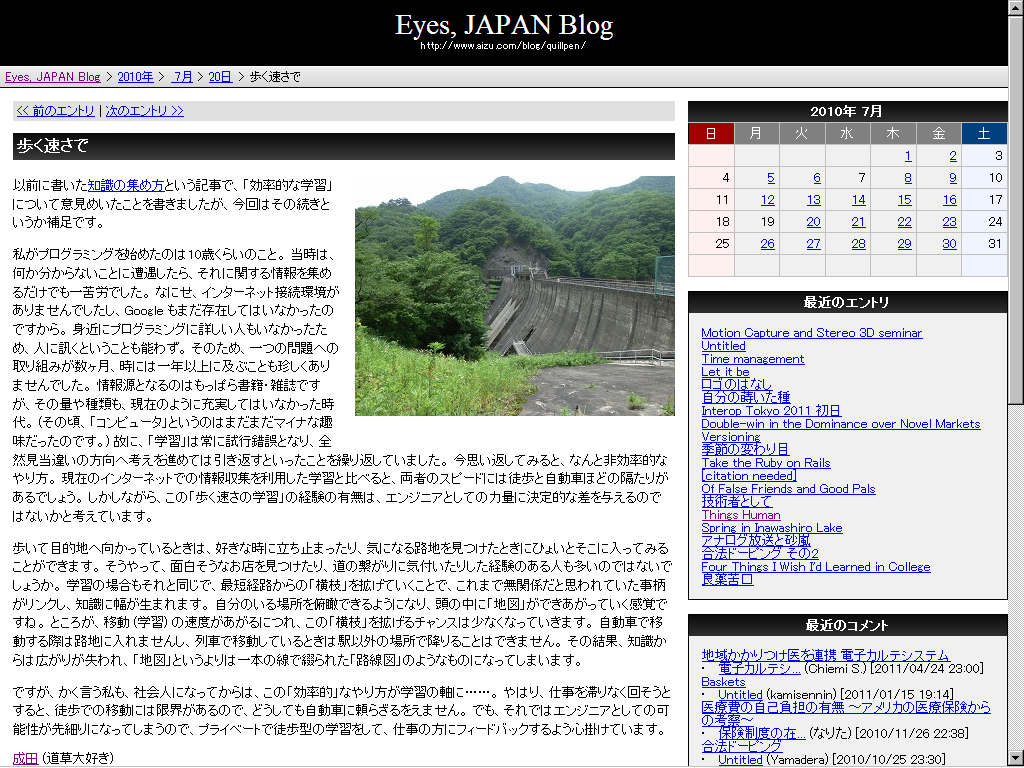This screenshot has height=768, width=1024.
Task: Click the dam photograph in the article
Action: tap(515, 296)
